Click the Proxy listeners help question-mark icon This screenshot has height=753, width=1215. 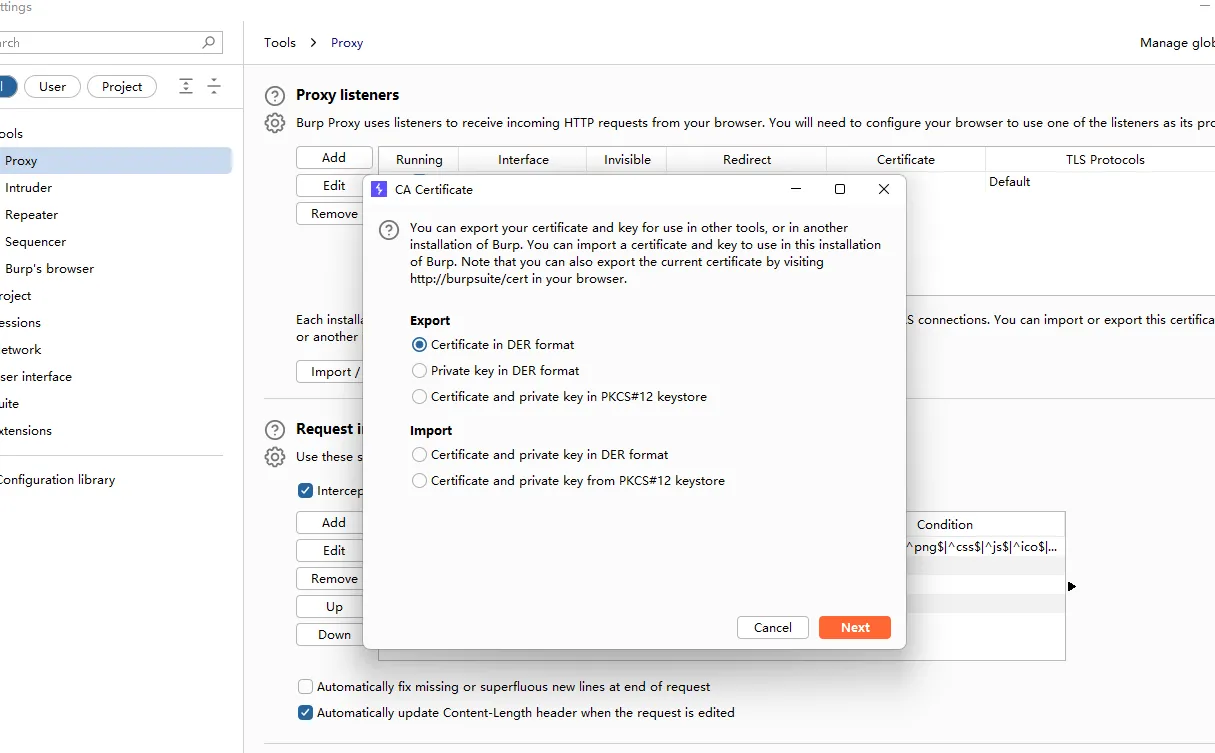pyautogui.click(x=274, y=96)
